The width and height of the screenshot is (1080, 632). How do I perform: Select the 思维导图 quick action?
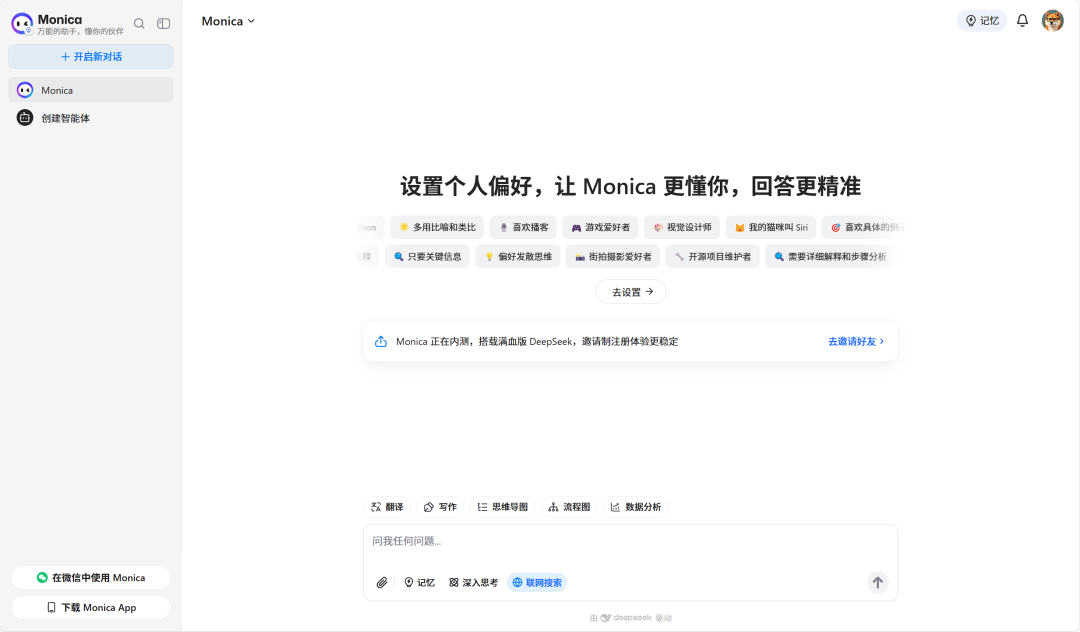point(503,507)
